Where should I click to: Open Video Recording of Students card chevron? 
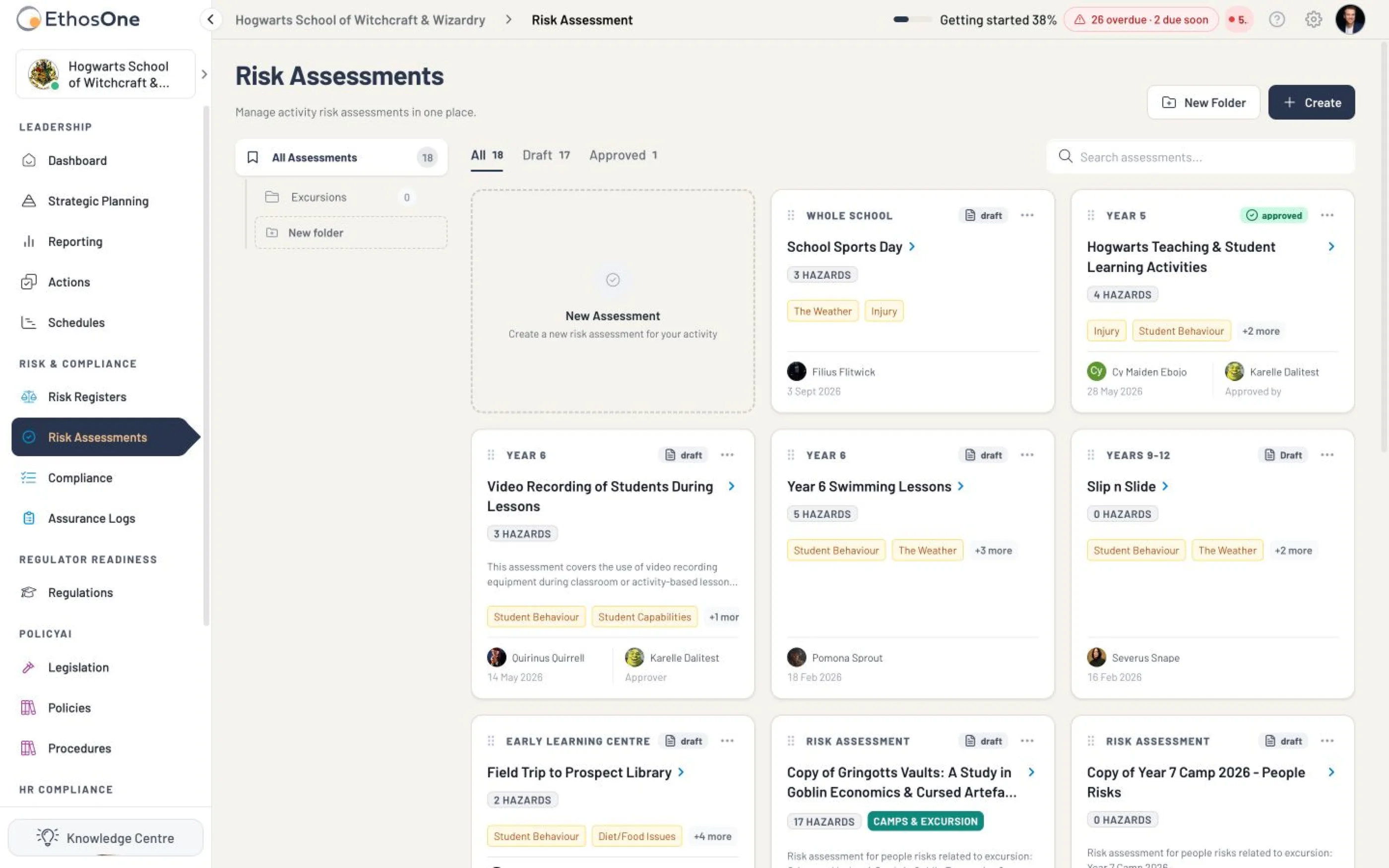(x=731, y=486)
